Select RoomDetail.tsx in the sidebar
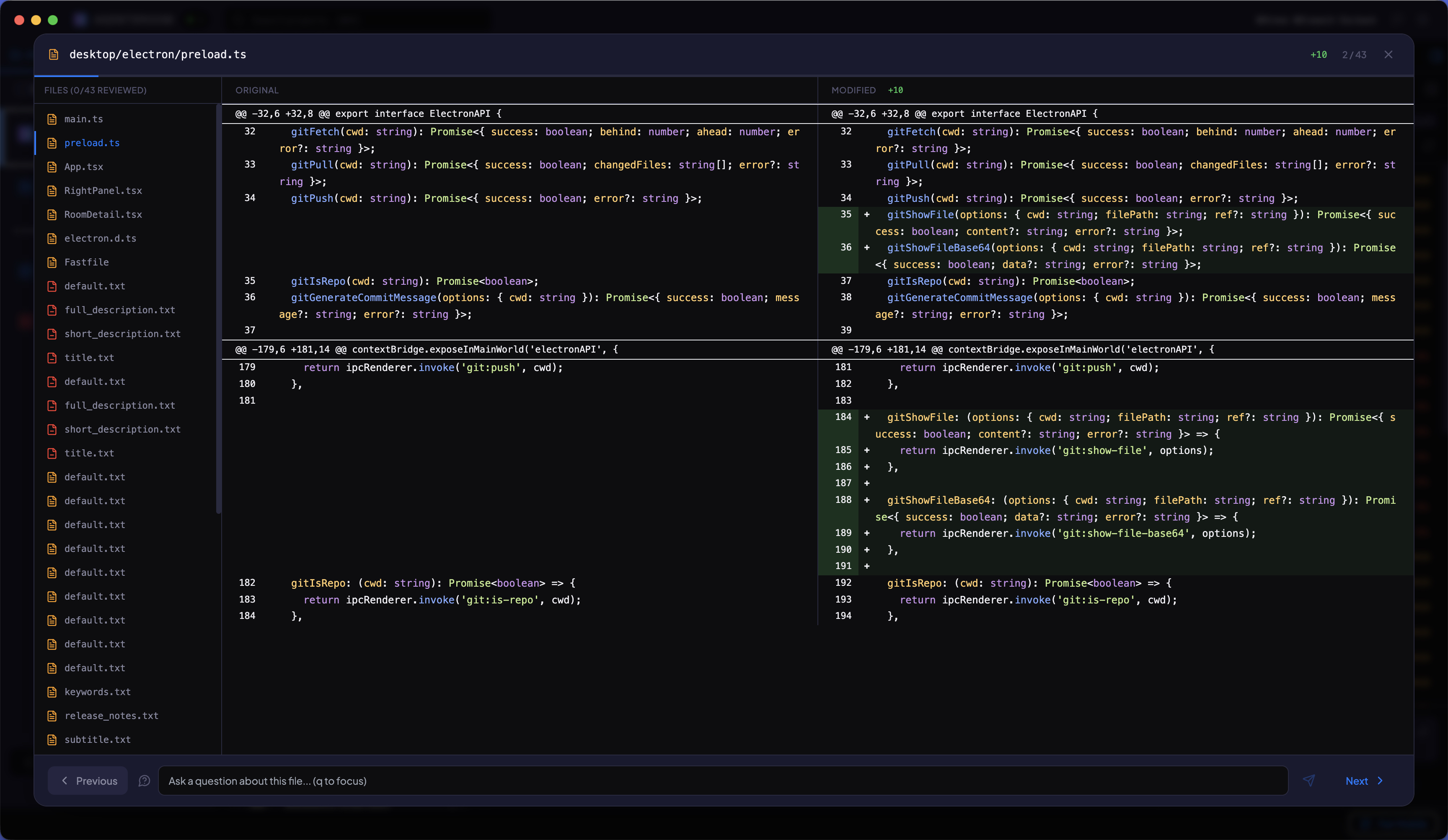The width and height of the screenshot is (1448, 840). click(103, 214)
